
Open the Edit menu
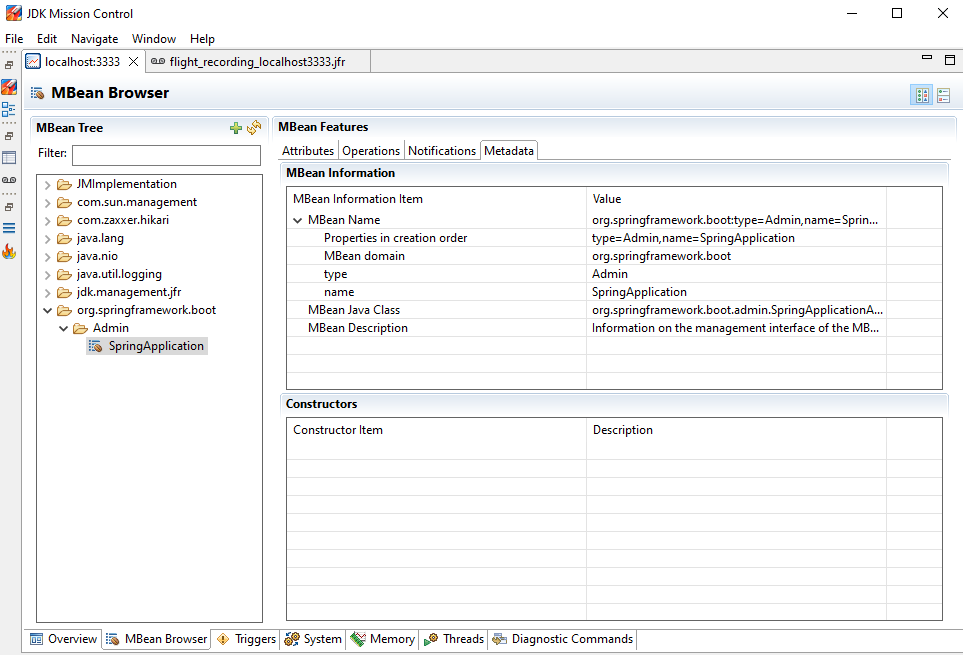(47, 39)
